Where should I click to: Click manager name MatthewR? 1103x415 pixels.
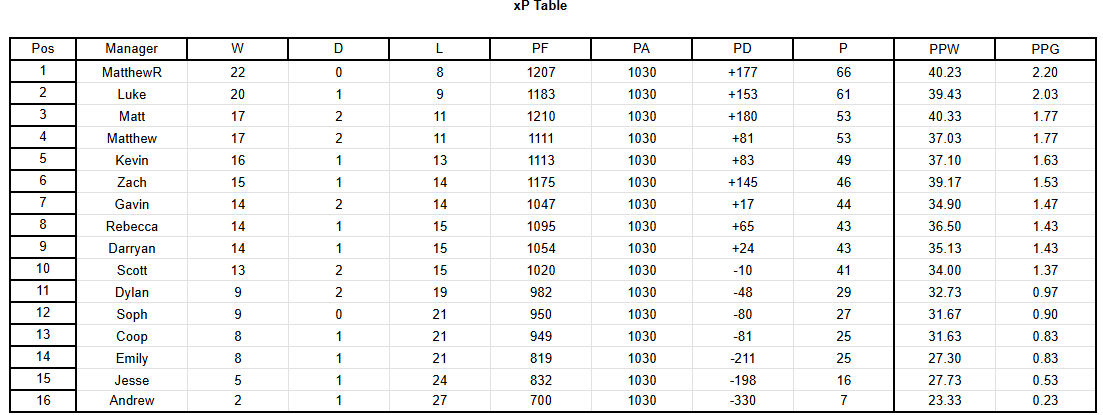coord(131,72)
